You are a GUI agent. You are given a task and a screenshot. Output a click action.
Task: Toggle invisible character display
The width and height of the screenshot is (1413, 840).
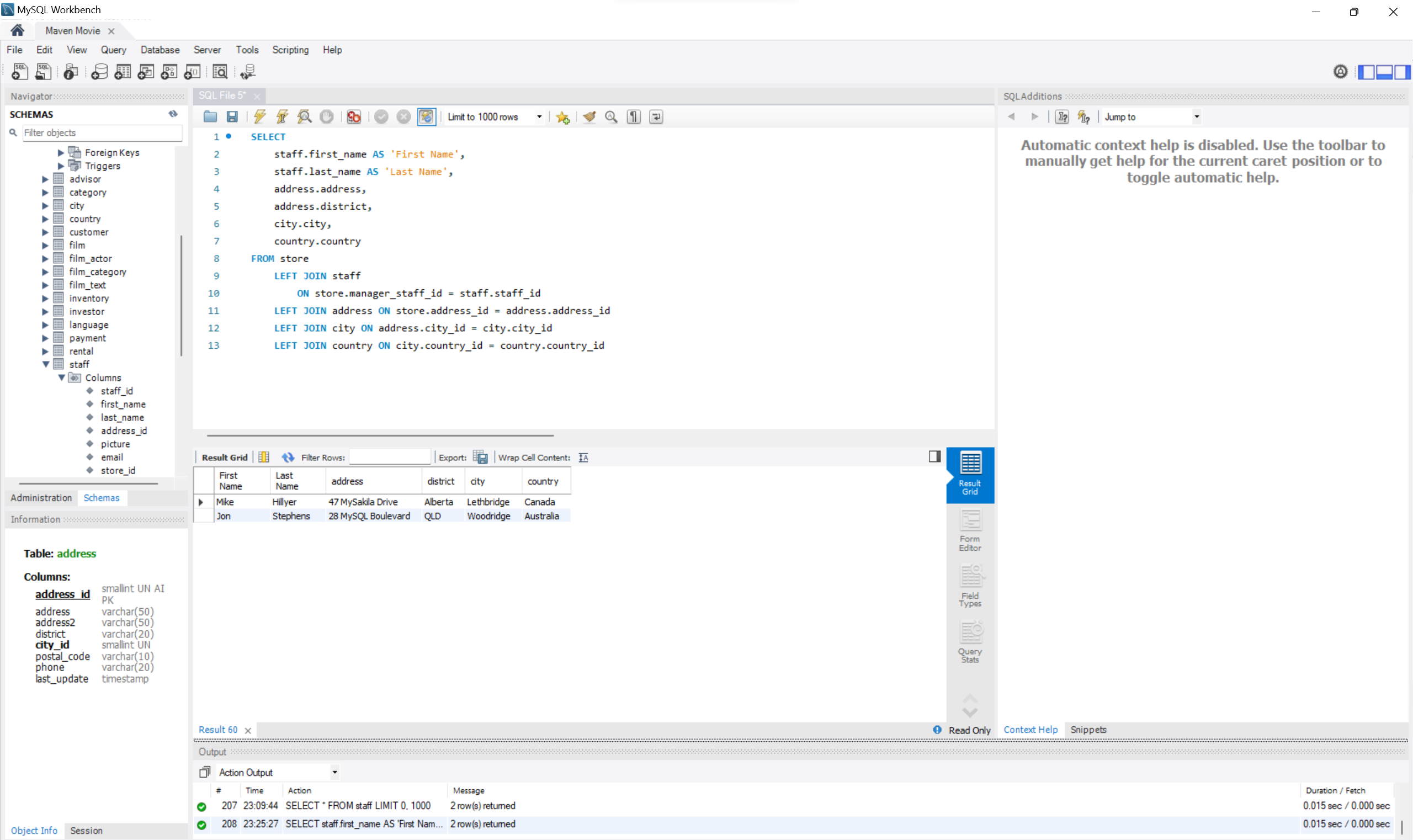[633, 116]
